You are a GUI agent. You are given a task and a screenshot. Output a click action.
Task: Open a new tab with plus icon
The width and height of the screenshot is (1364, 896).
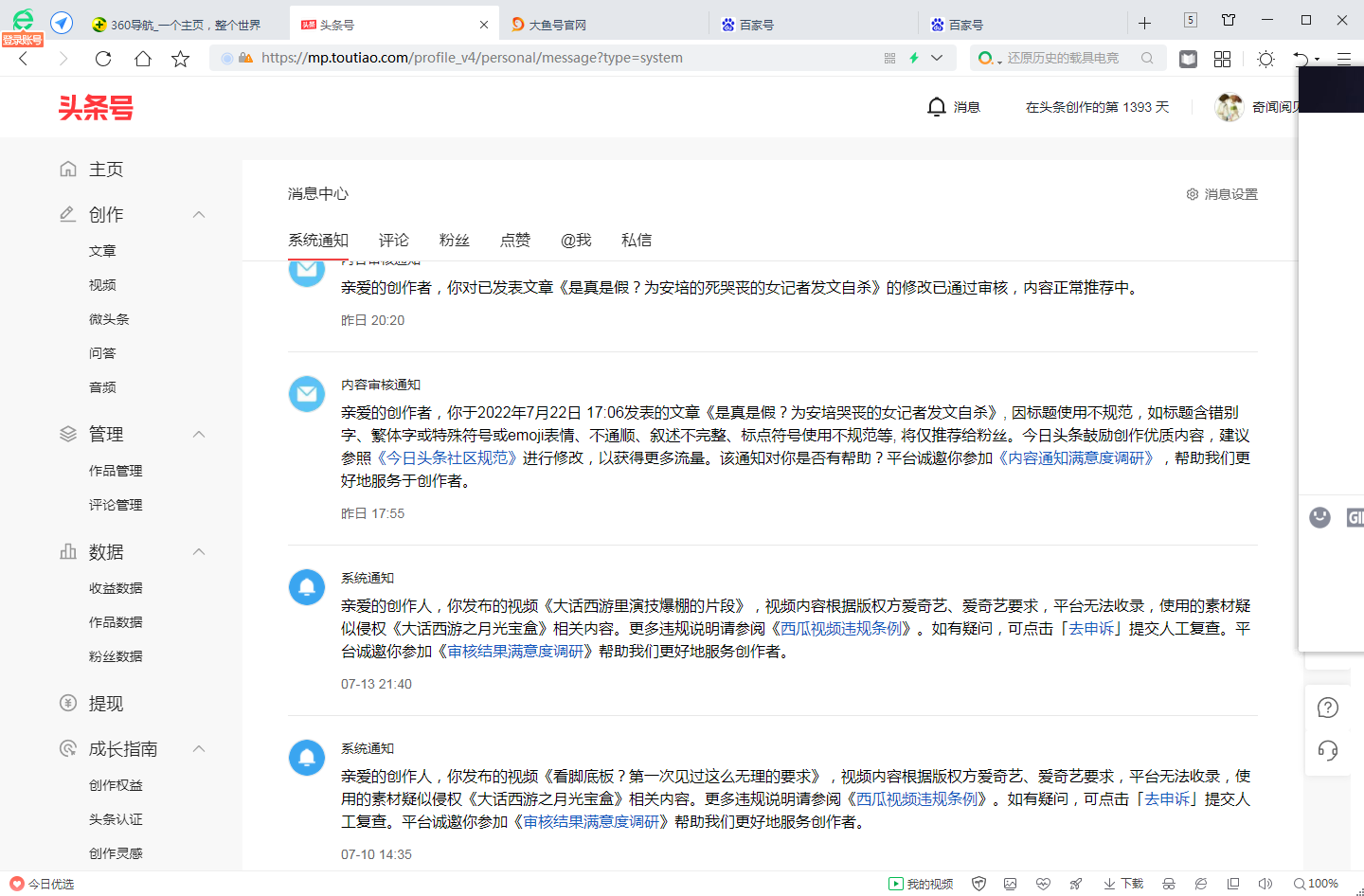coord(1144,24)
